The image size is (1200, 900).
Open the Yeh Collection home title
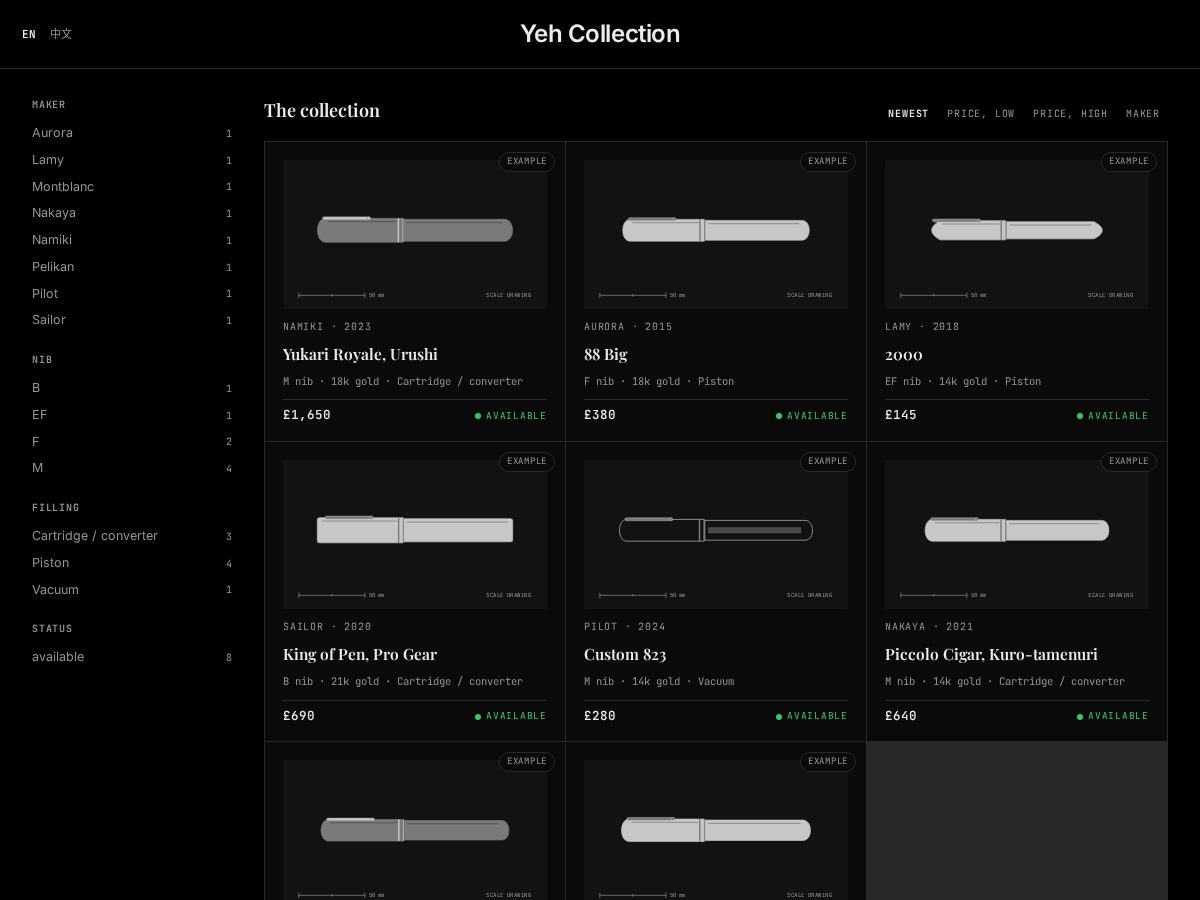click(600, 34)
